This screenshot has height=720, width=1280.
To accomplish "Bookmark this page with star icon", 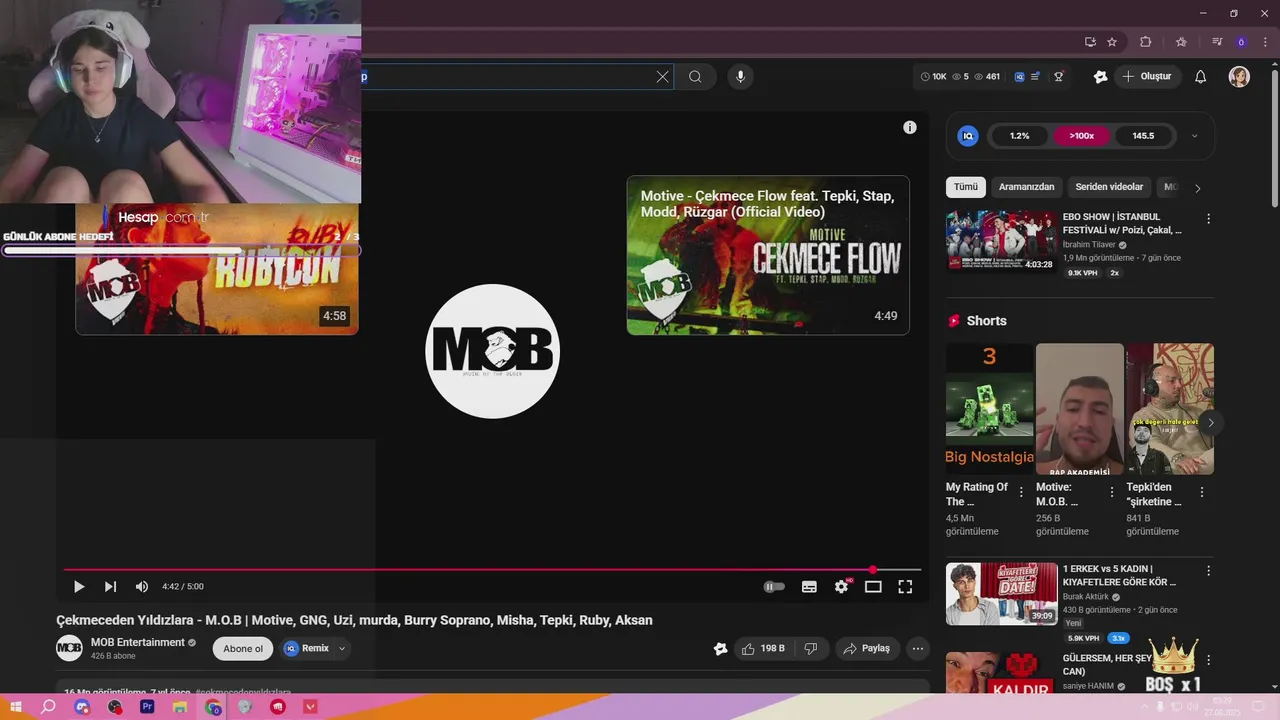I will point(1112,42).
